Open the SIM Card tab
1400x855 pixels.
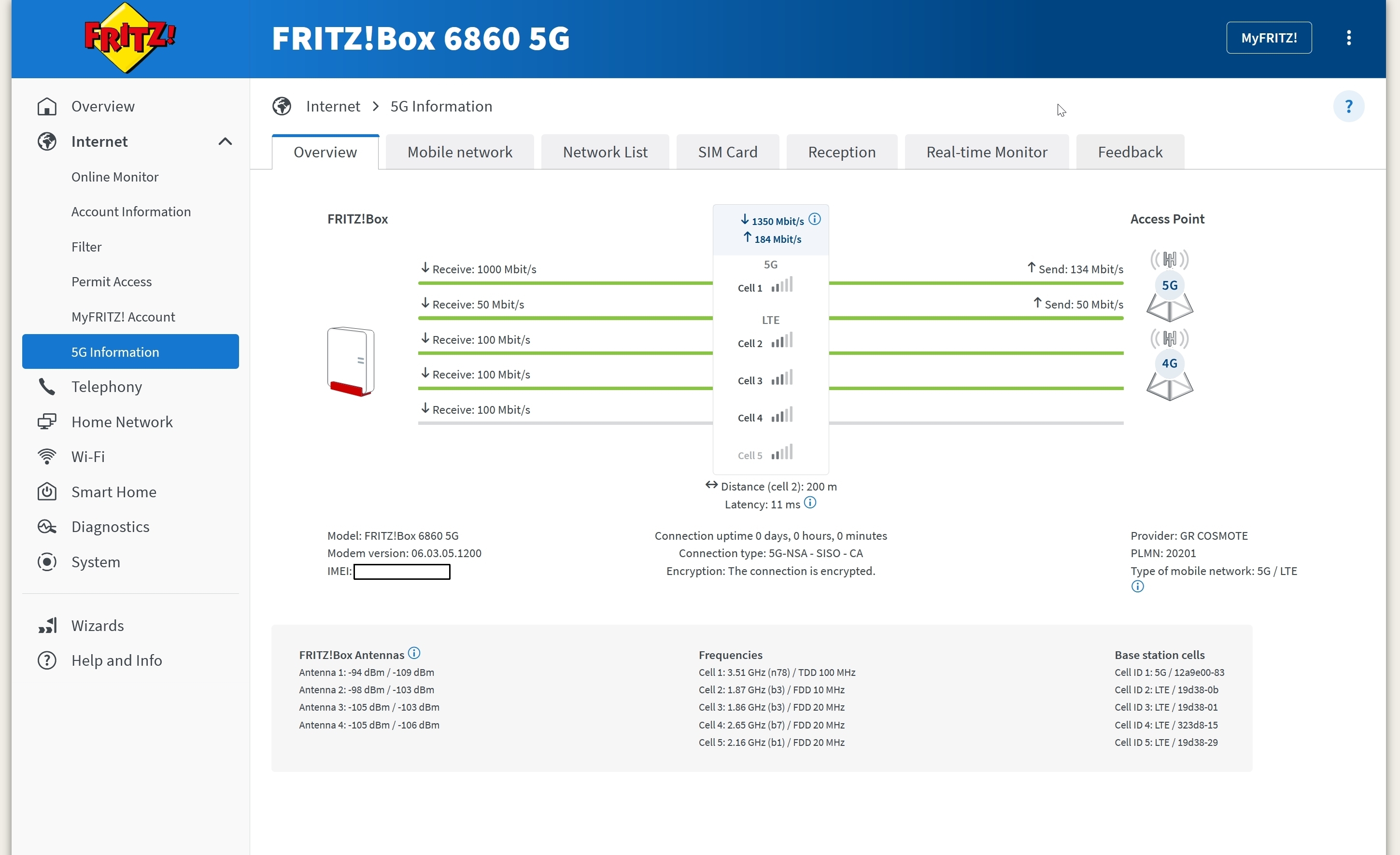(x=728, y=152)
